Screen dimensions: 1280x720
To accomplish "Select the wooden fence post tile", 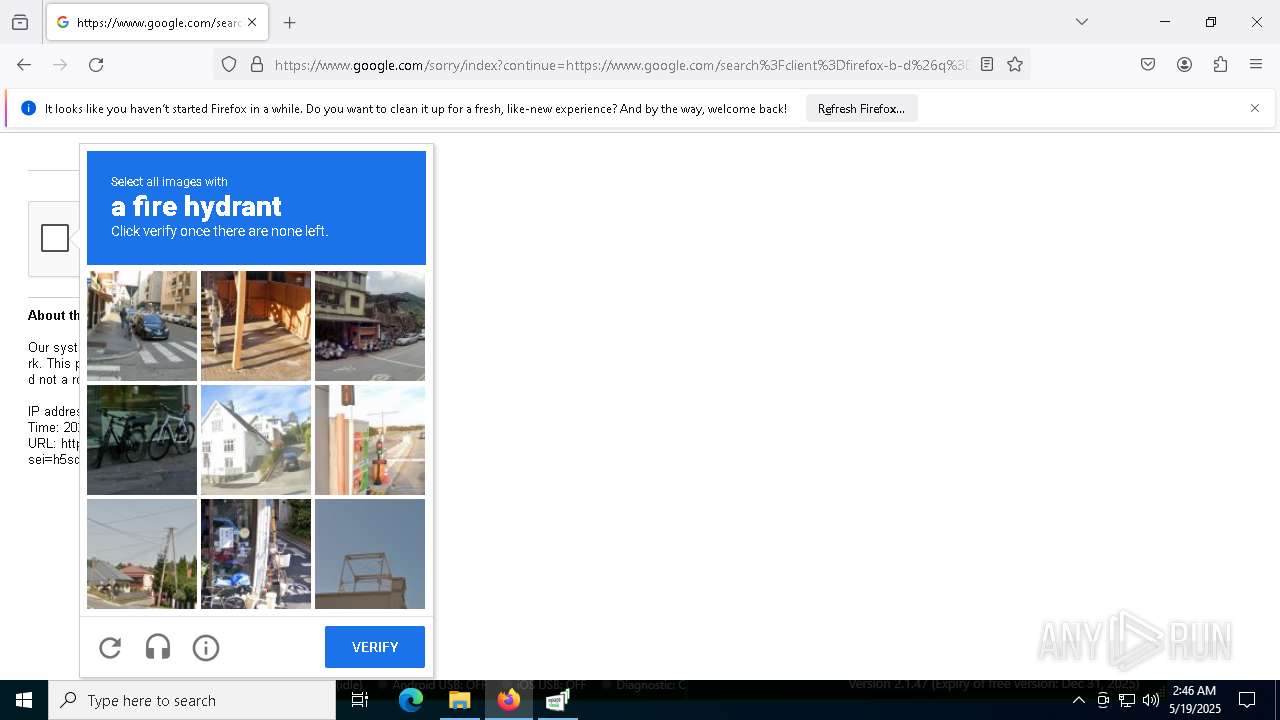I will [256, 326].
